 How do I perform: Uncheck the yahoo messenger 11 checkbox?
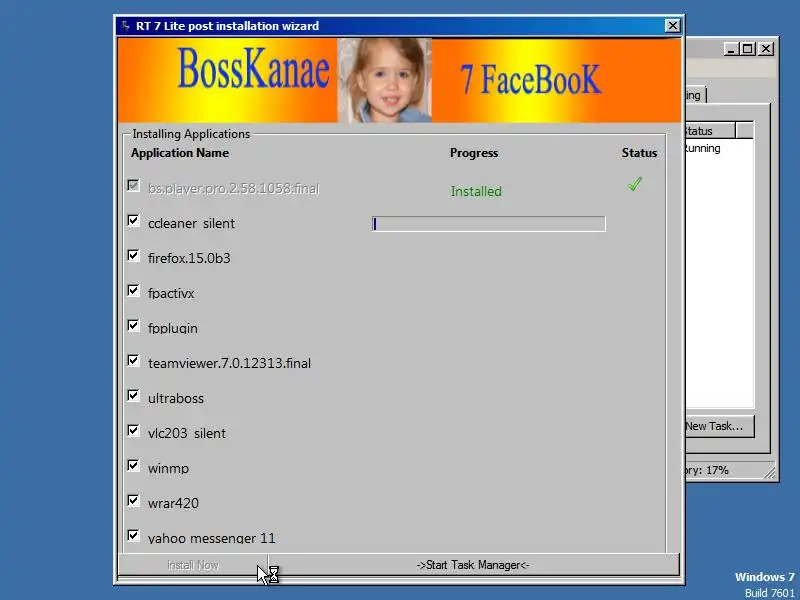(x=133, y=535)
